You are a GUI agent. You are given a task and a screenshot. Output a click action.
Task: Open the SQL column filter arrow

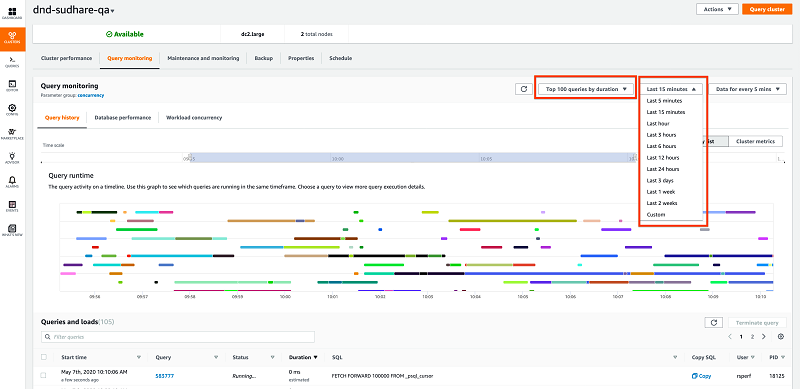(x=675, y=357)
